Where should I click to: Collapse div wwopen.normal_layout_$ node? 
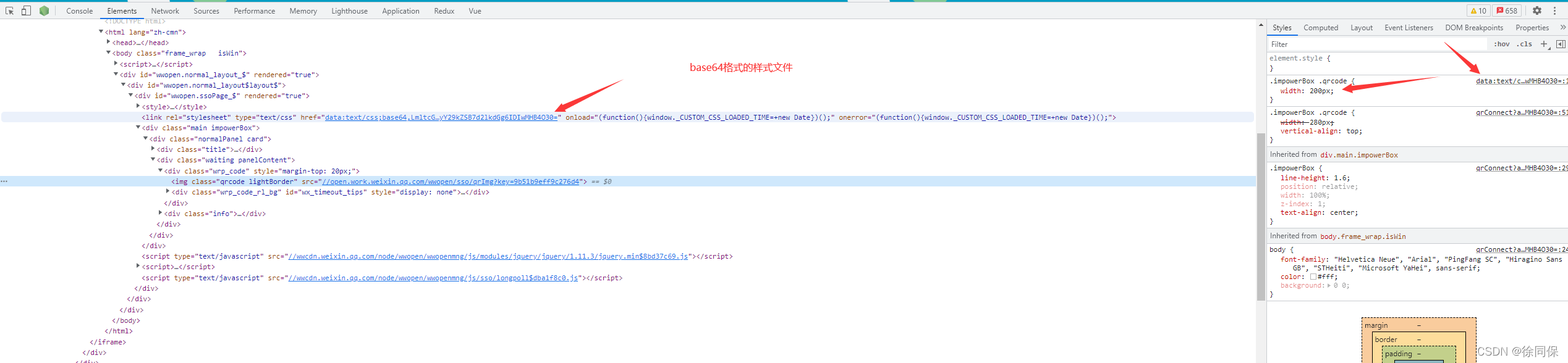click(x=116, y=74)
